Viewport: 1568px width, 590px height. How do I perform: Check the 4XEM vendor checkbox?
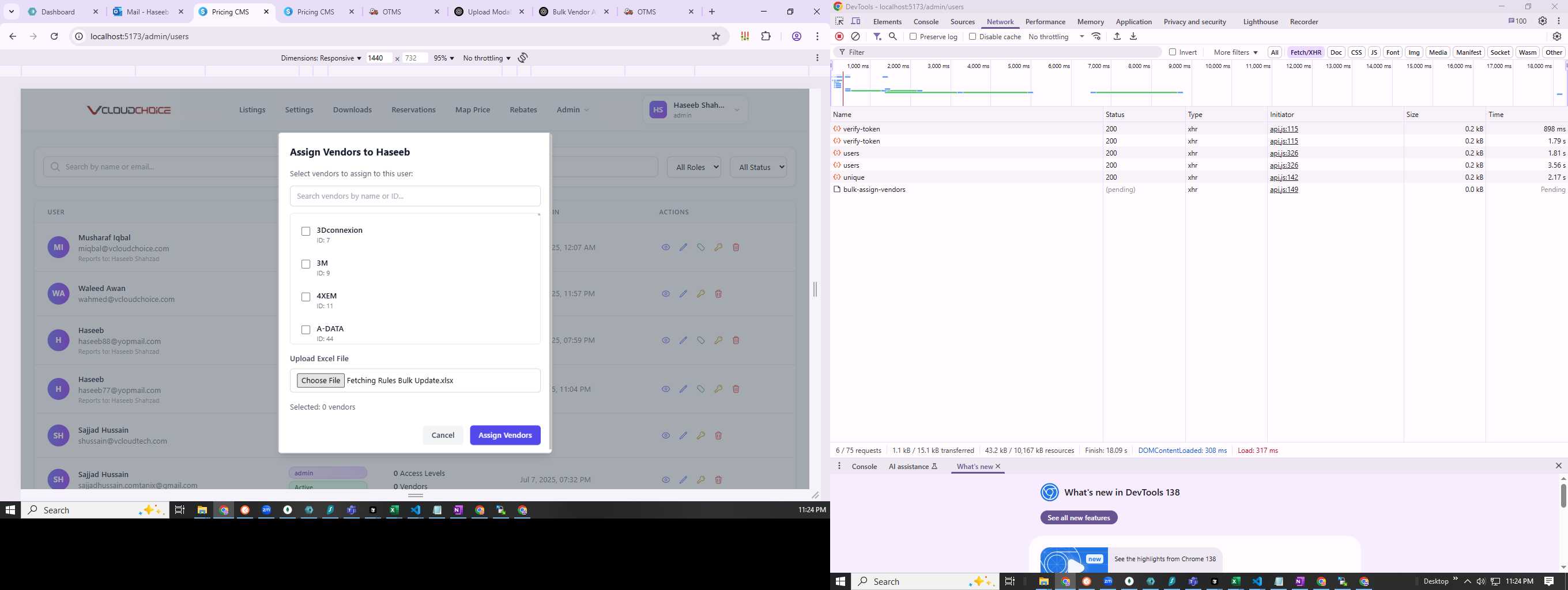click(306, 297)
